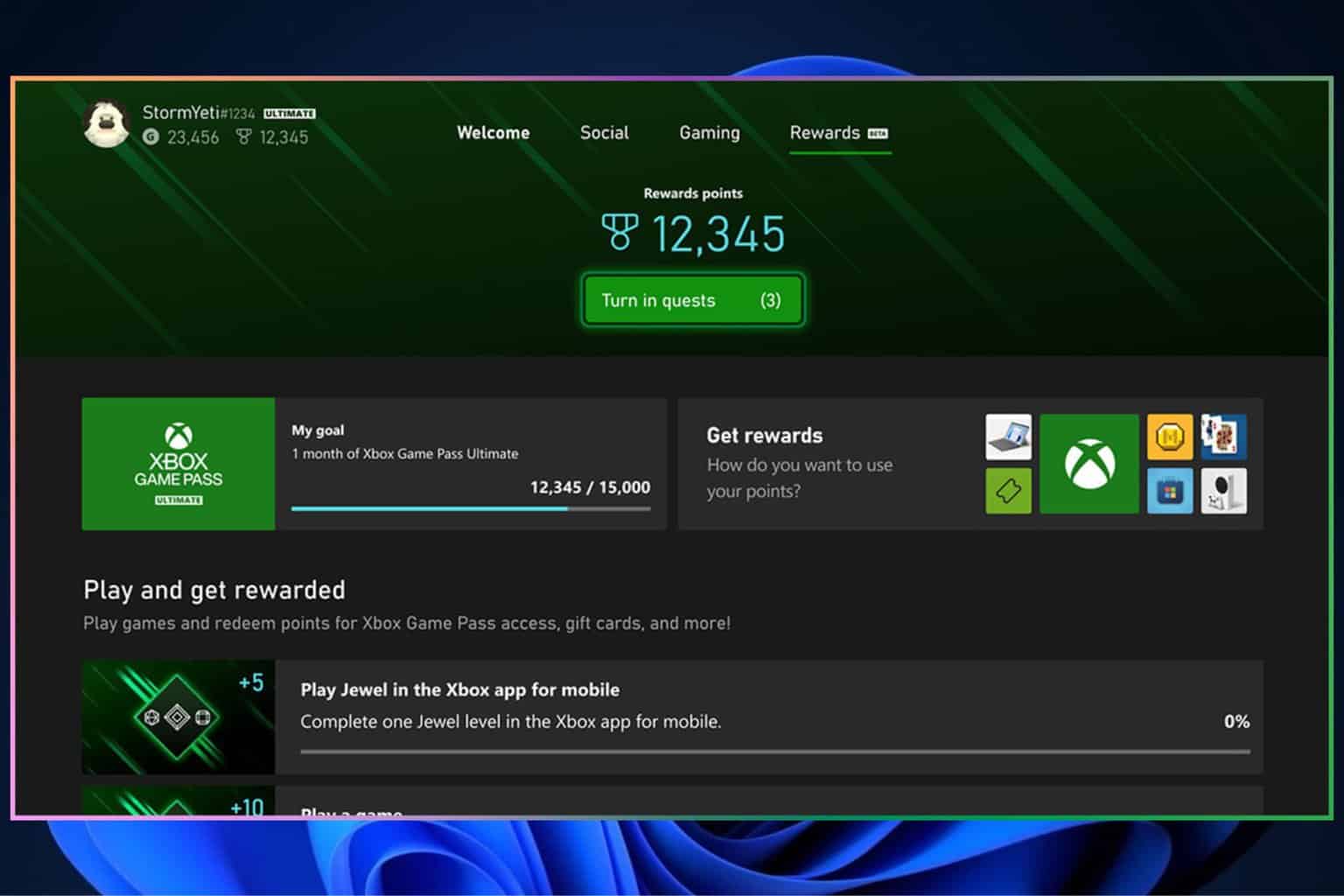Image resolution: width=1344 pixels, height=896 pixels.
Task: Open the Jewel quest thumbnail
Action: point(178,717)
